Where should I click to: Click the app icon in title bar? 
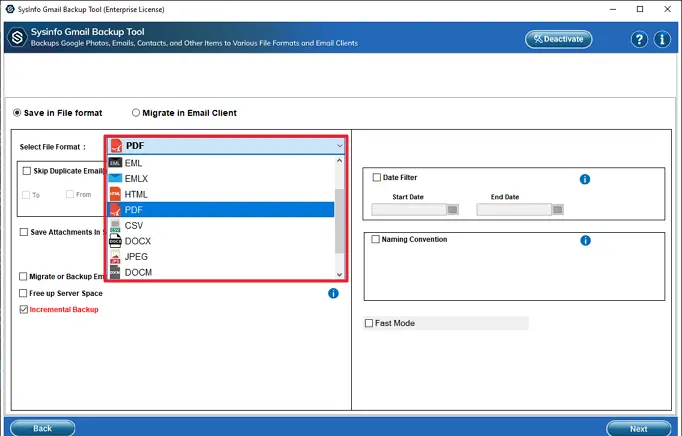(10, 9)
